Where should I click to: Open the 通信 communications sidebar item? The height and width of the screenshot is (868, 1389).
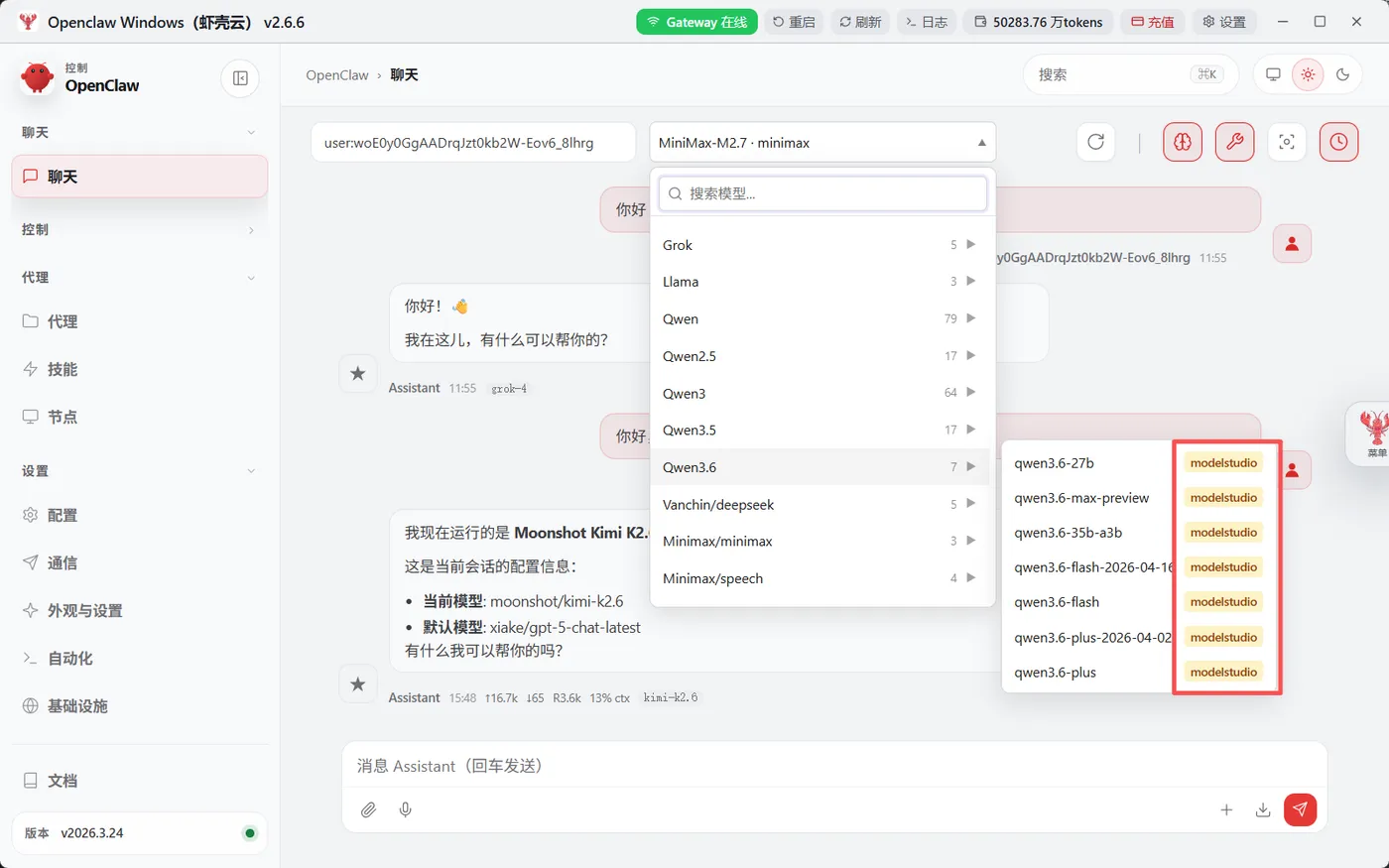(x=140, y=562)
